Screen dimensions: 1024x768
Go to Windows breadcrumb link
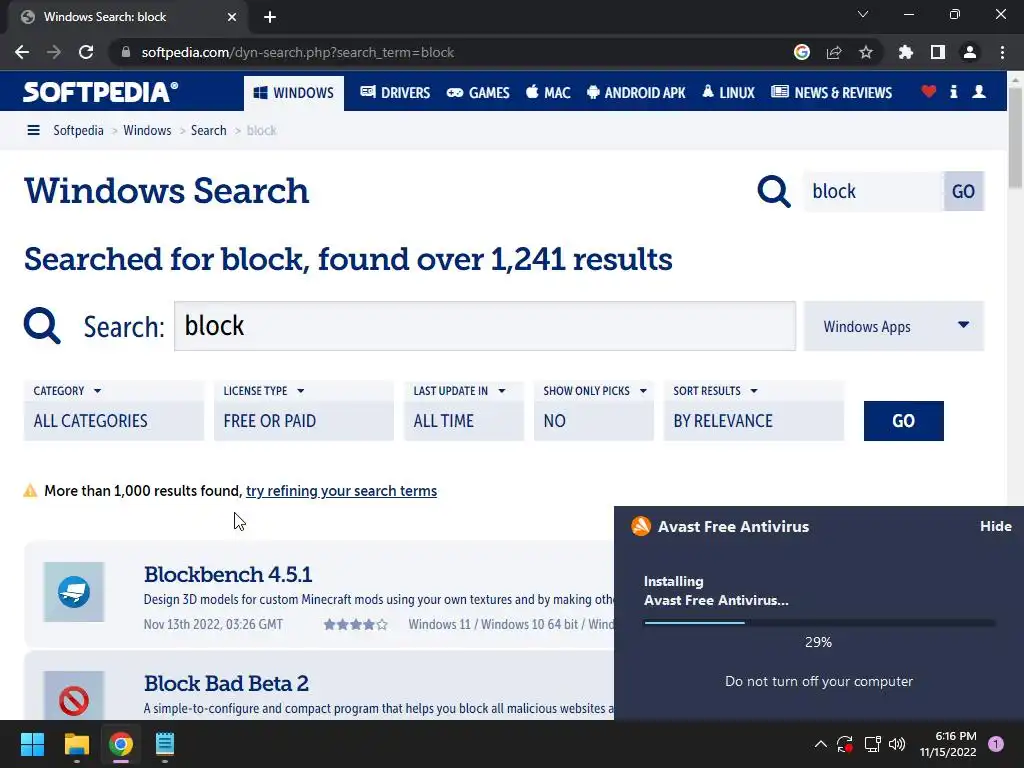coord(147,130)
